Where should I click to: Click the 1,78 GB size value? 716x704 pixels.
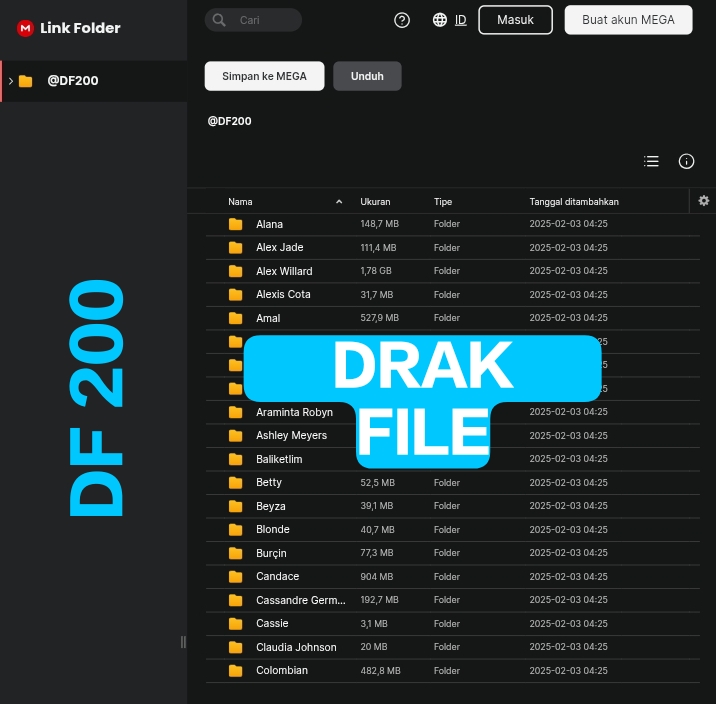coord(376,271)
